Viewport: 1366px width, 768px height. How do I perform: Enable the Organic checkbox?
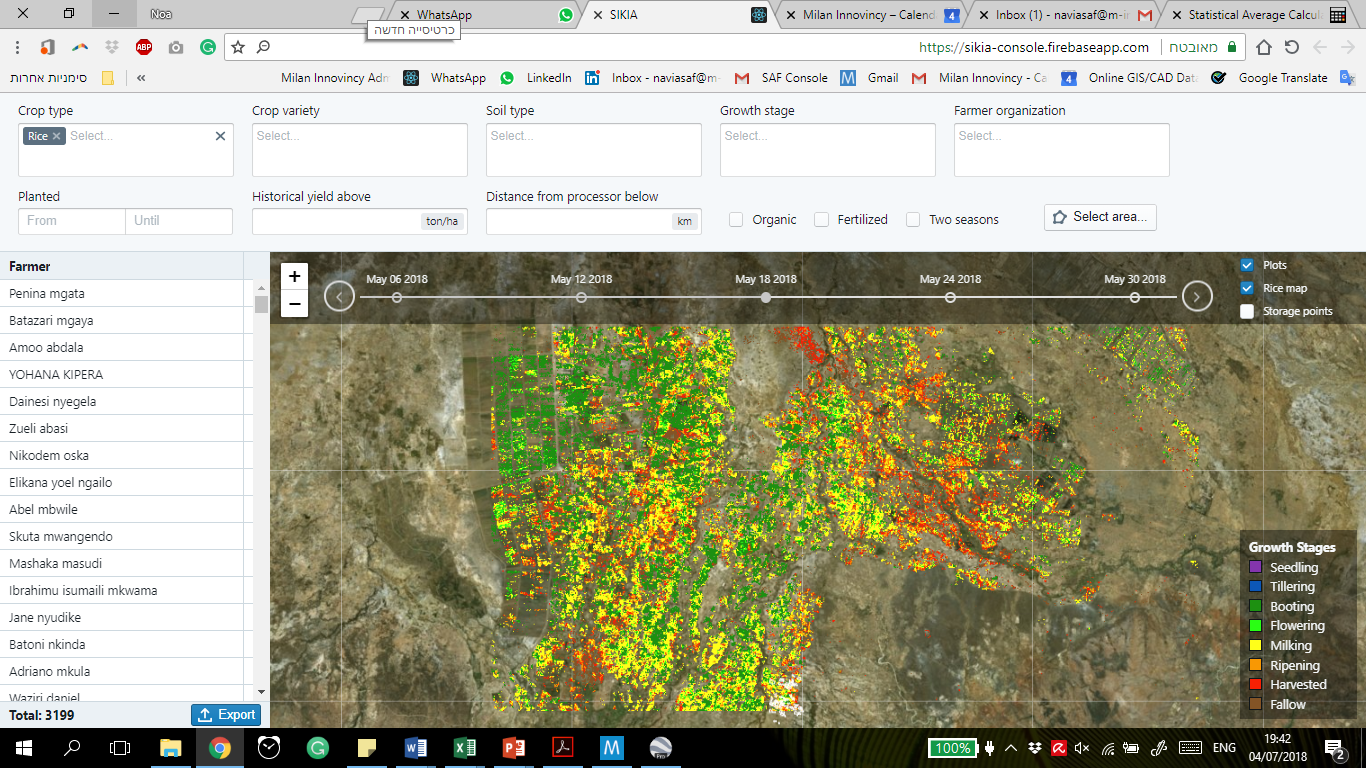(736, 220)
